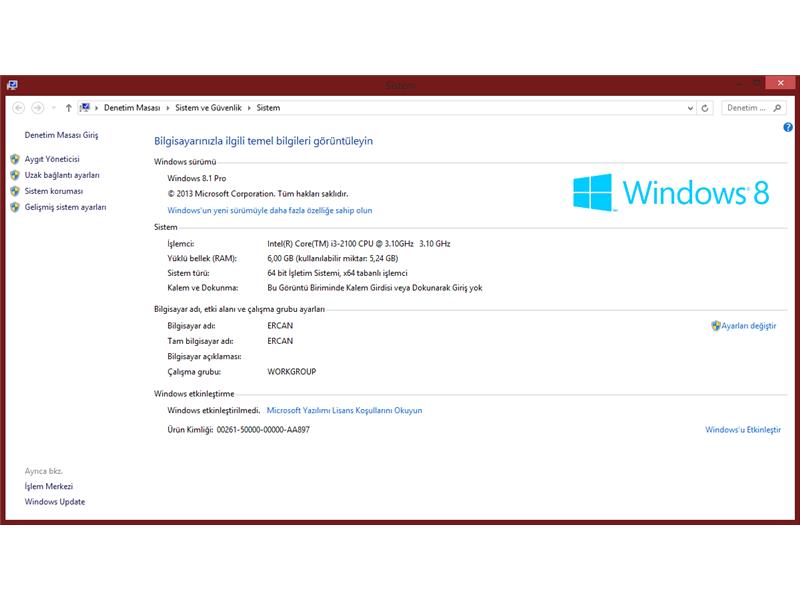Open Denetim Masası Giriş link
Viewport: 800px width, 600px height.
[x=61, y=135]
